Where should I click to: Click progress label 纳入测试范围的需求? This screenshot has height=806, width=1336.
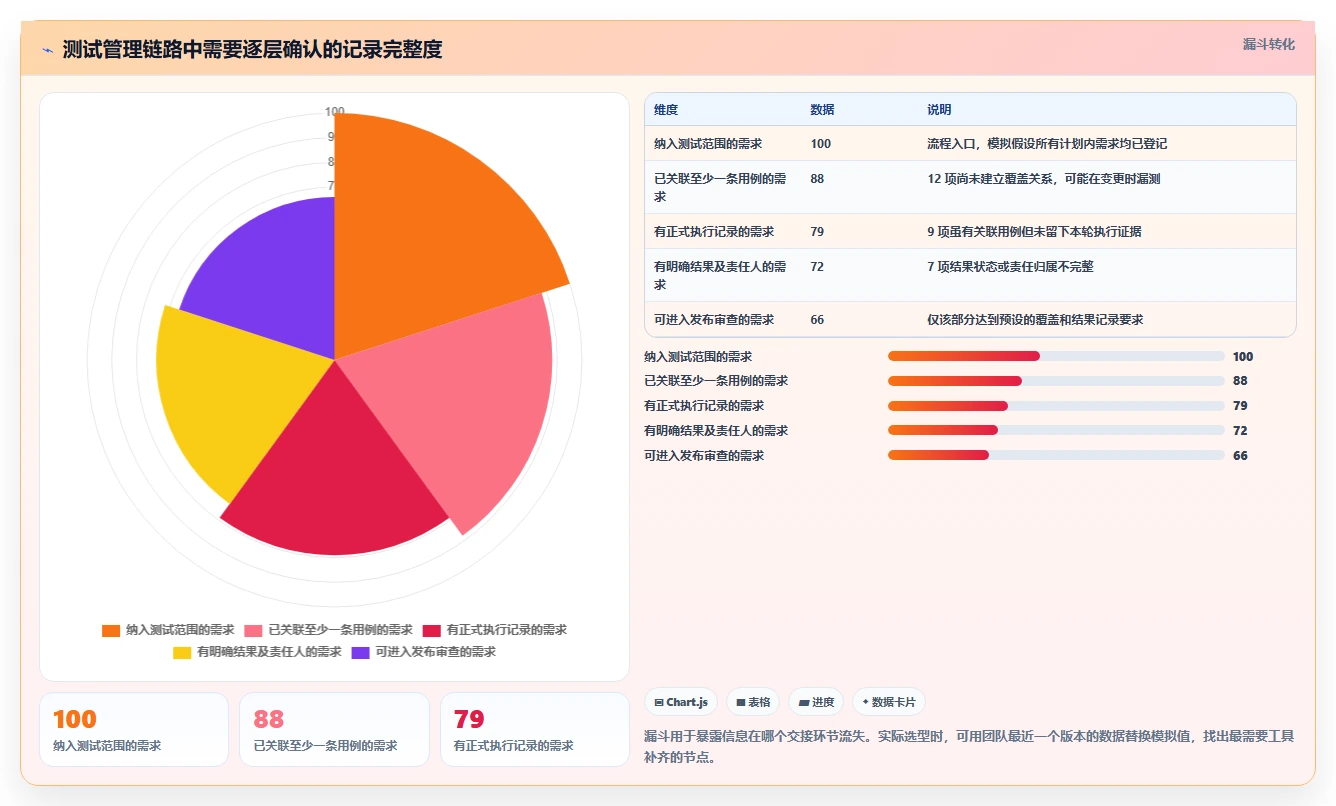698,356
